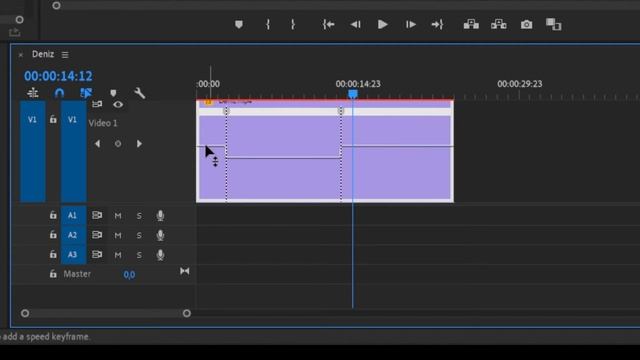Toggle insert sequences as nests icon
640x360 pixels.
(x=33, y=93)
